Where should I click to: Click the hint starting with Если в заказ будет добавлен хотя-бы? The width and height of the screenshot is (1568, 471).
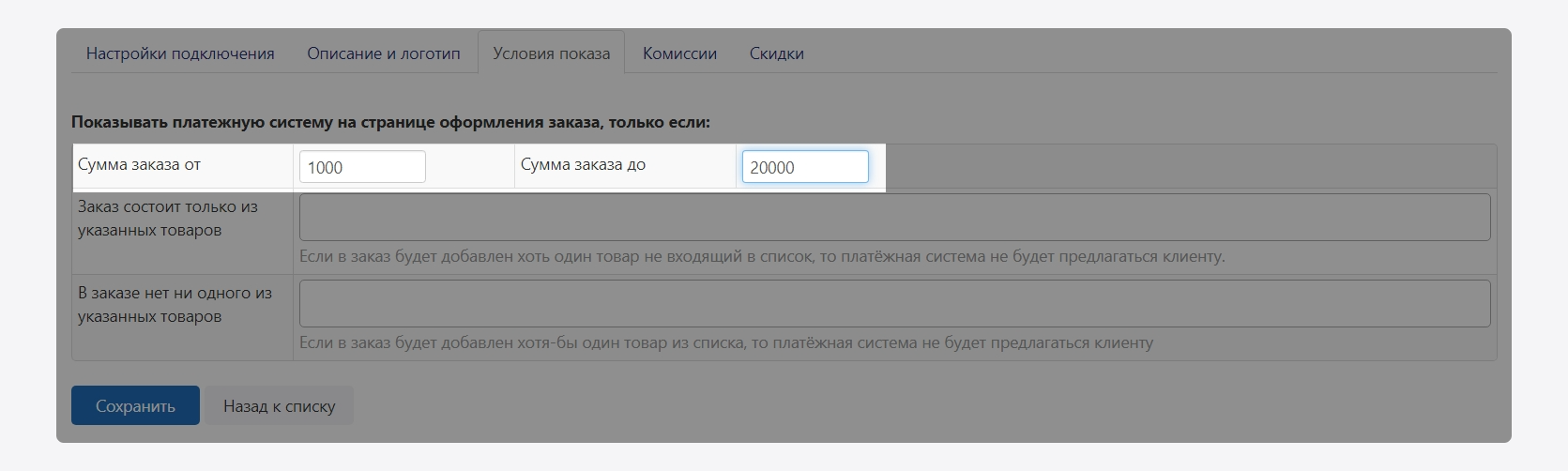(725, 342)
